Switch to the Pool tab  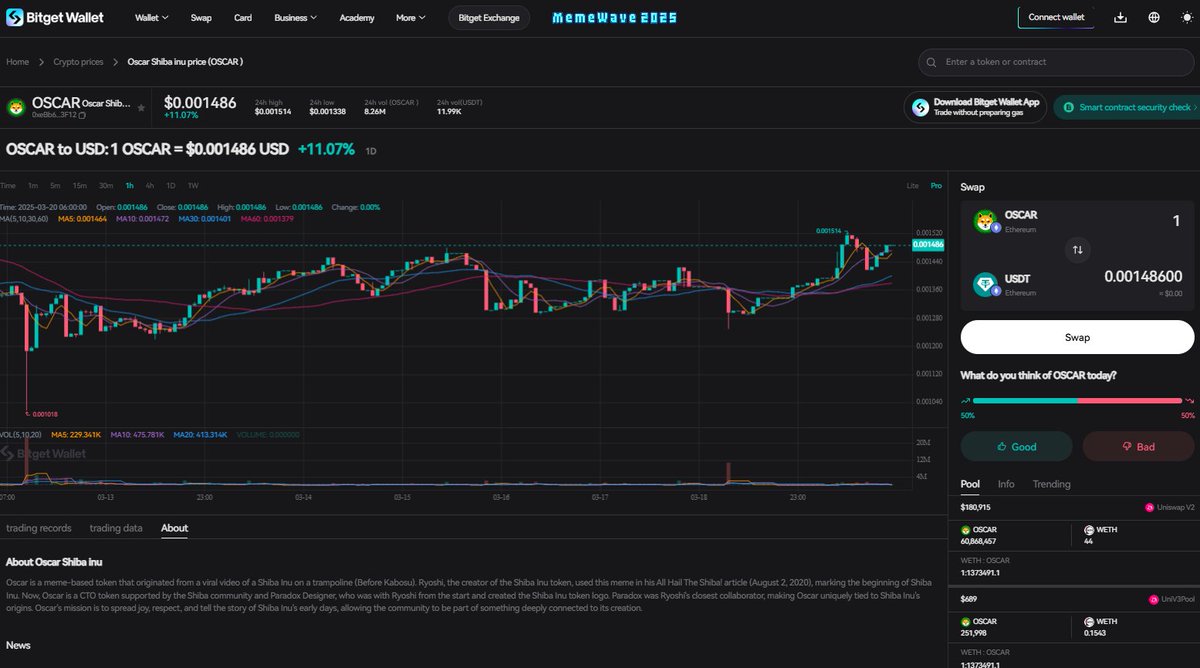point(970,484)
